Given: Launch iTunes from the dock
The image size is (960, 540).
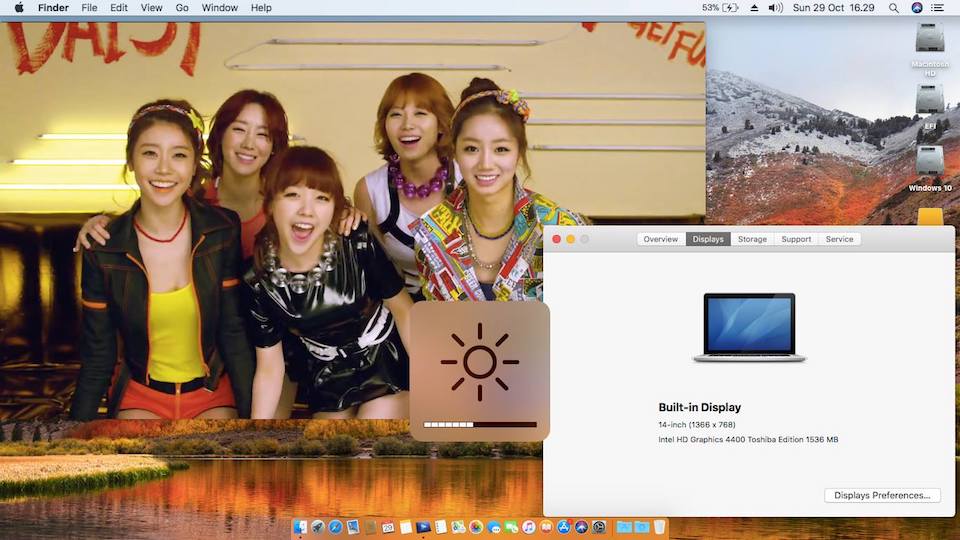Looking at the screenshot, I should pos(528,527).
